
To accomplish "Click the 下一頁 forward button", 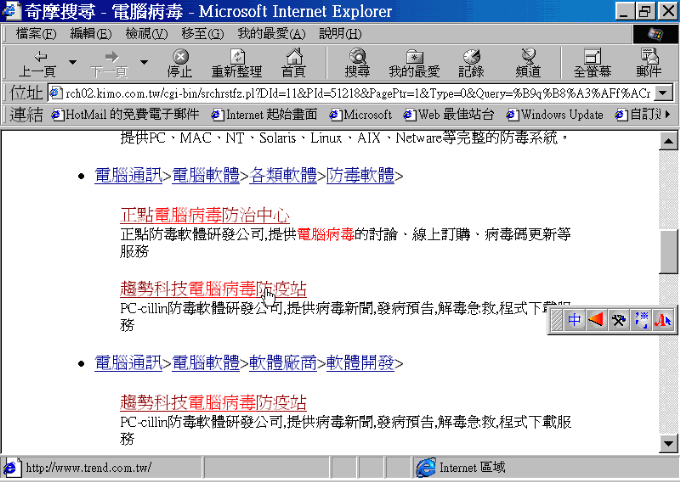I will tap(109, 63).
